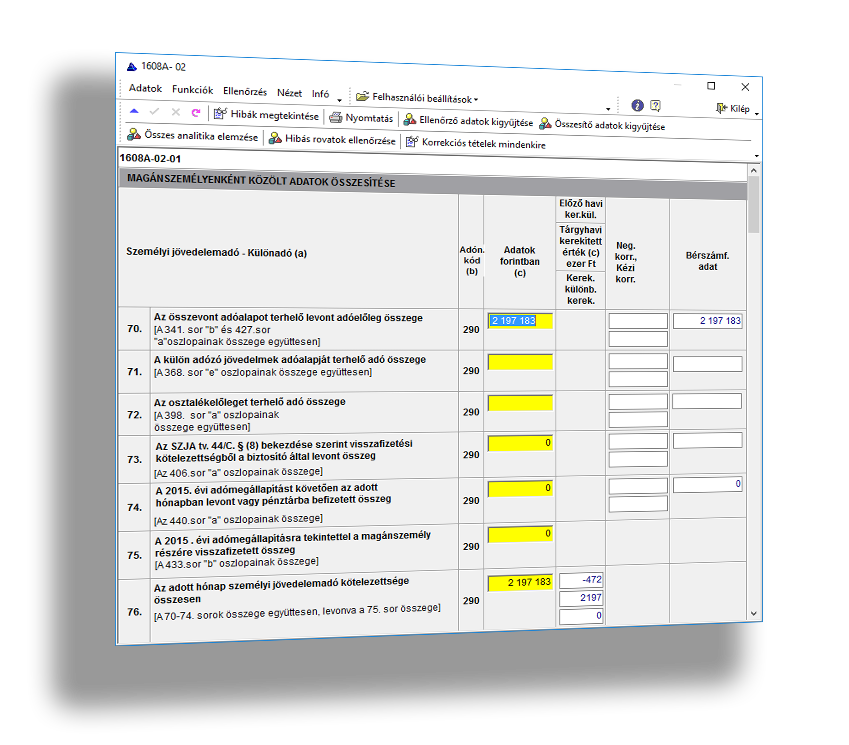849x745 pixels.
Task: Open the Ellenőrzés menu
Action: point(245,92)
